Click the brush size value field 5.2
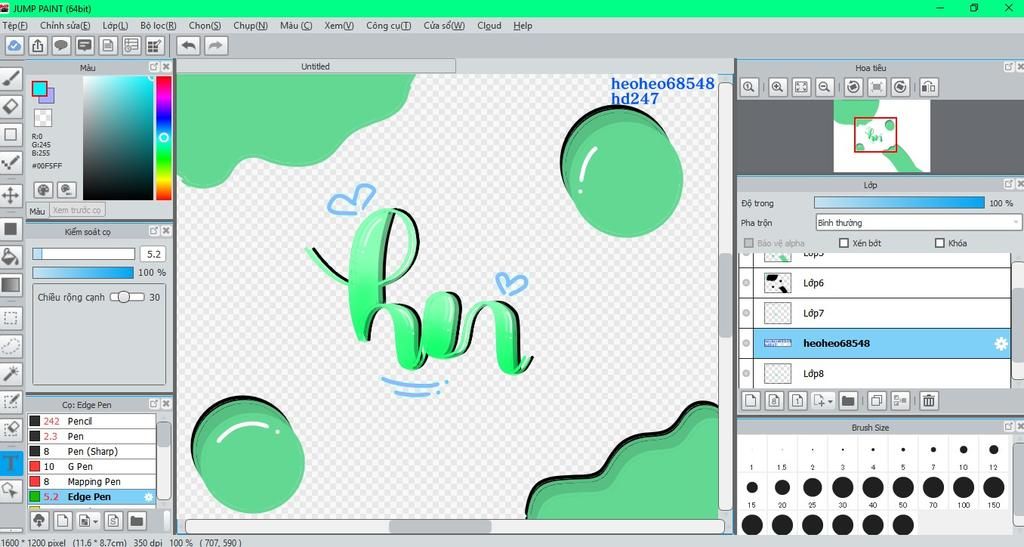1024x547 pixels. (x=153, y=254)
